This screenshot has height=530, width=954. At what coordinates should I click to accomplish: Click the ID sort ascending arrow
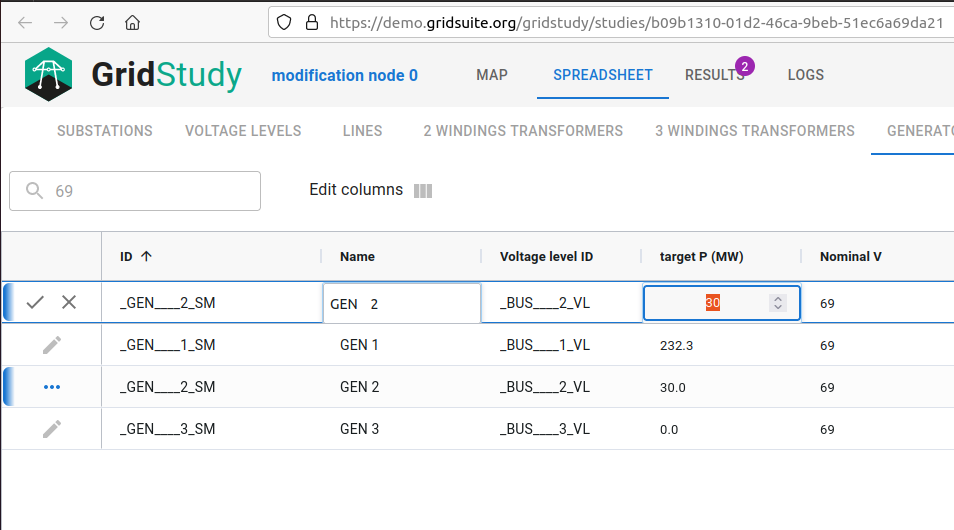[146, 256]
